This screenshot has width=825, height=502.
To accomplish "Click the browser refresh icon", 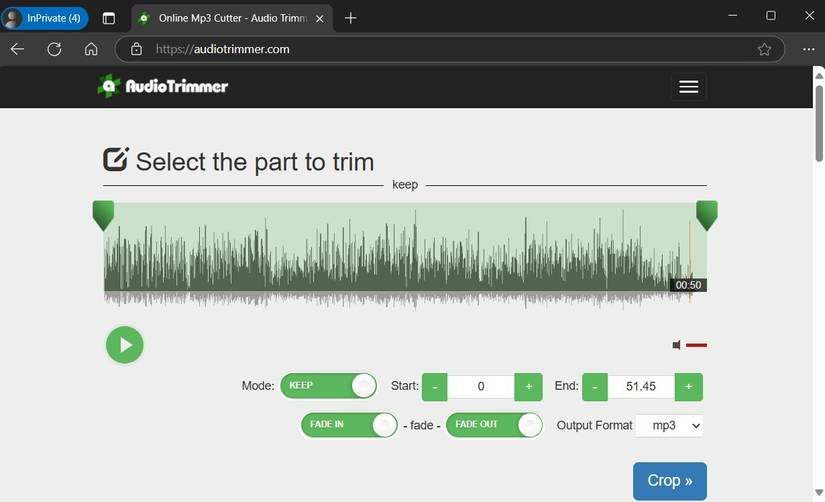I will click(x=54, y=49).
